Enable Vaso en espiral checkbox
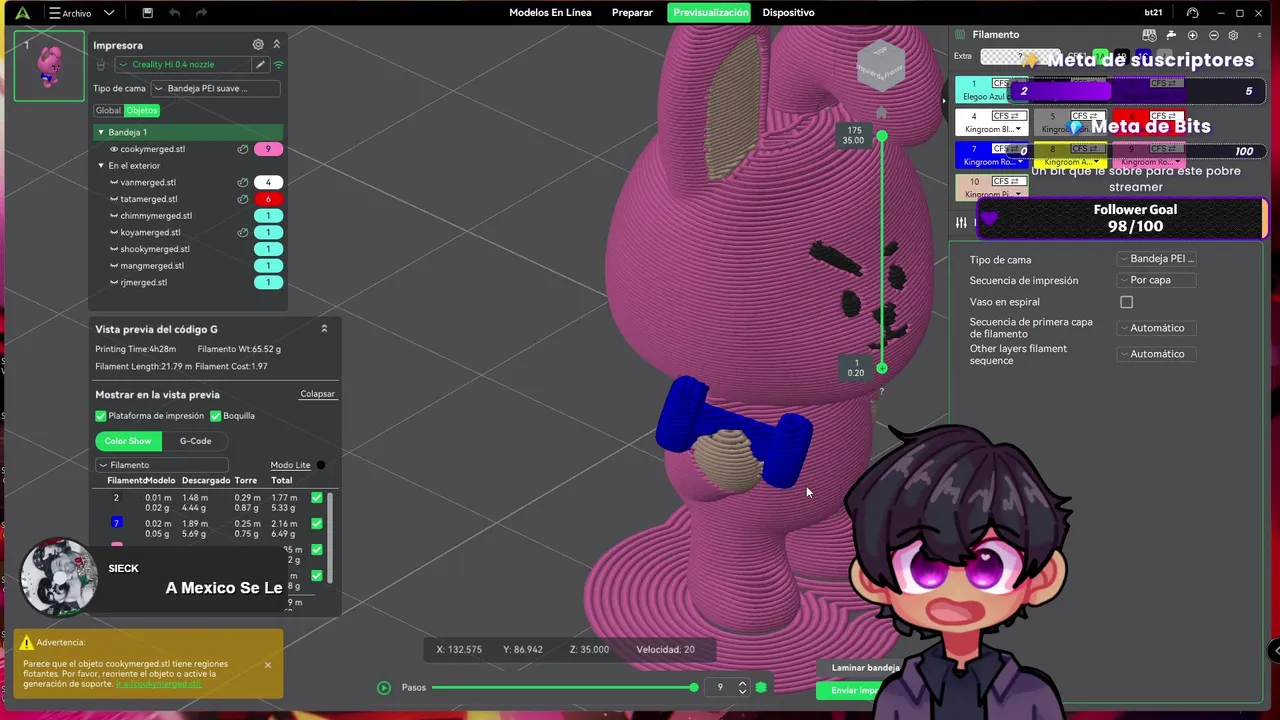This screenshot has height=720, width=1280. [x=1127, y=302]
